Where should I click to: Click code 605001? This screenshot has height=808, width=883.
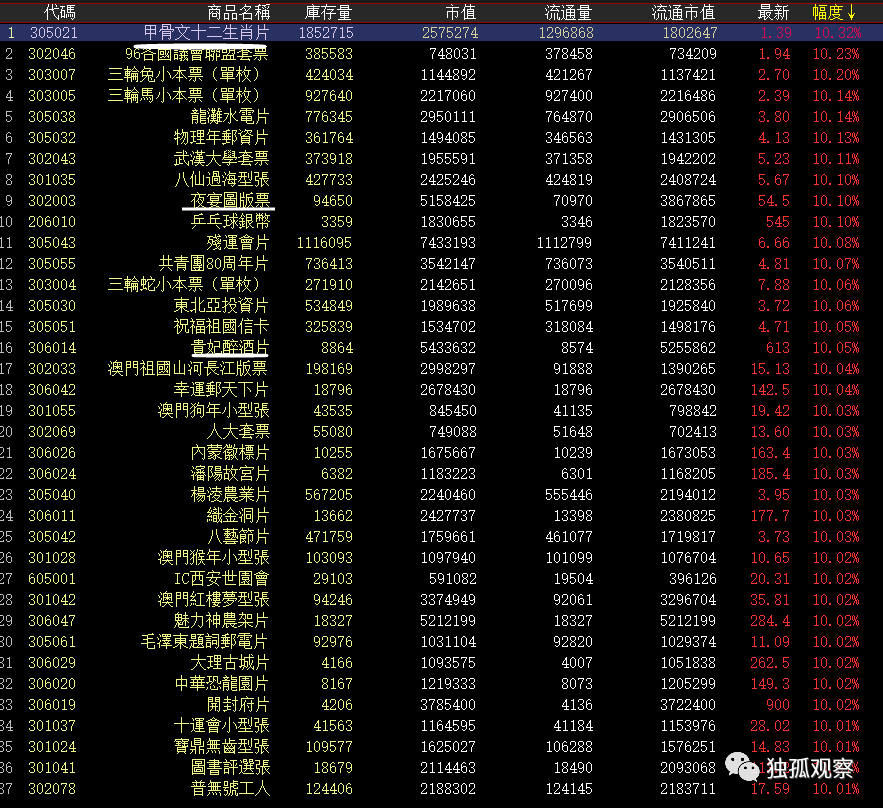(x=52, y=579)
